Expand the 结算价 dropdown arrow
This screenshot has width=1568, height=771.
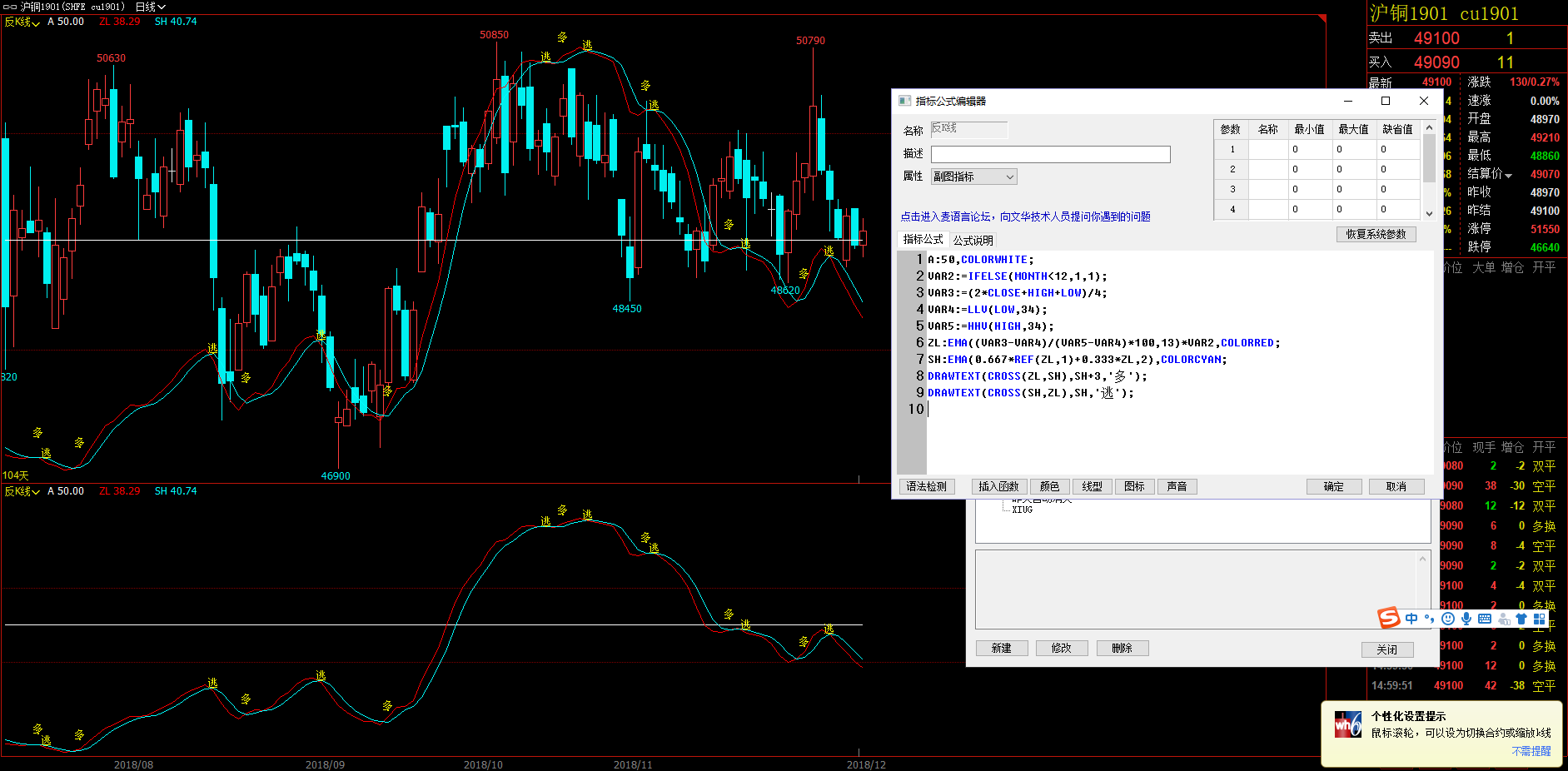click(1508, 175)
